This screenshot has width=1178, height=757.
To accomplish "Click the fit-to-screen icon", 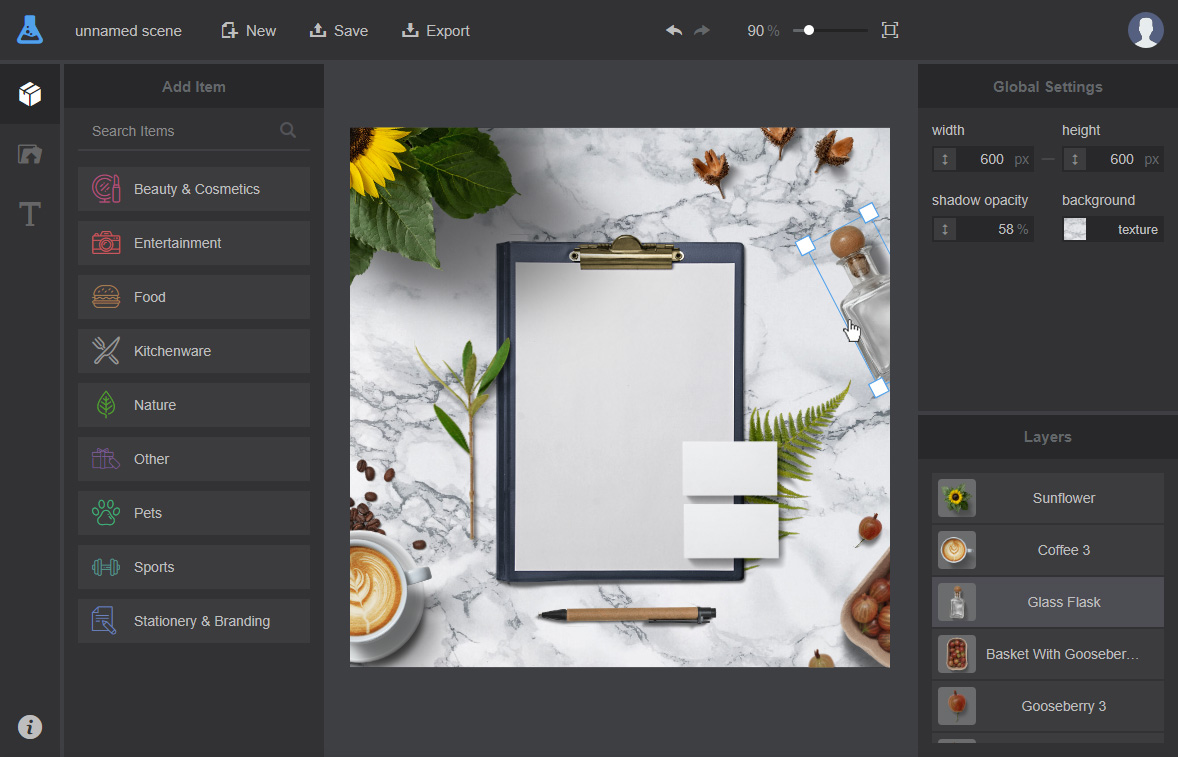I will coord(890,31).
